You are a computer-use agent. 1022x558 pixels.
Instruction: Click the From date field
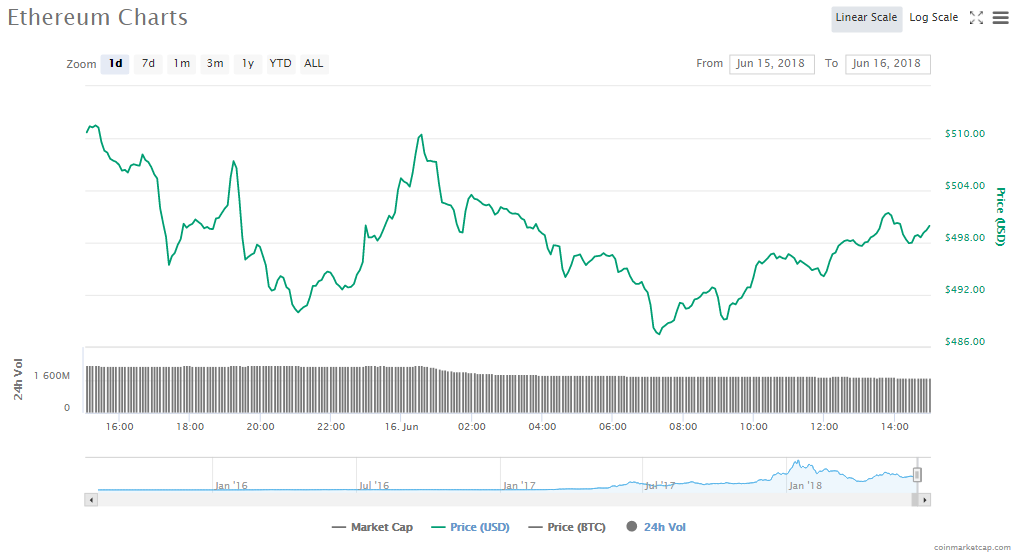(772, 64)
